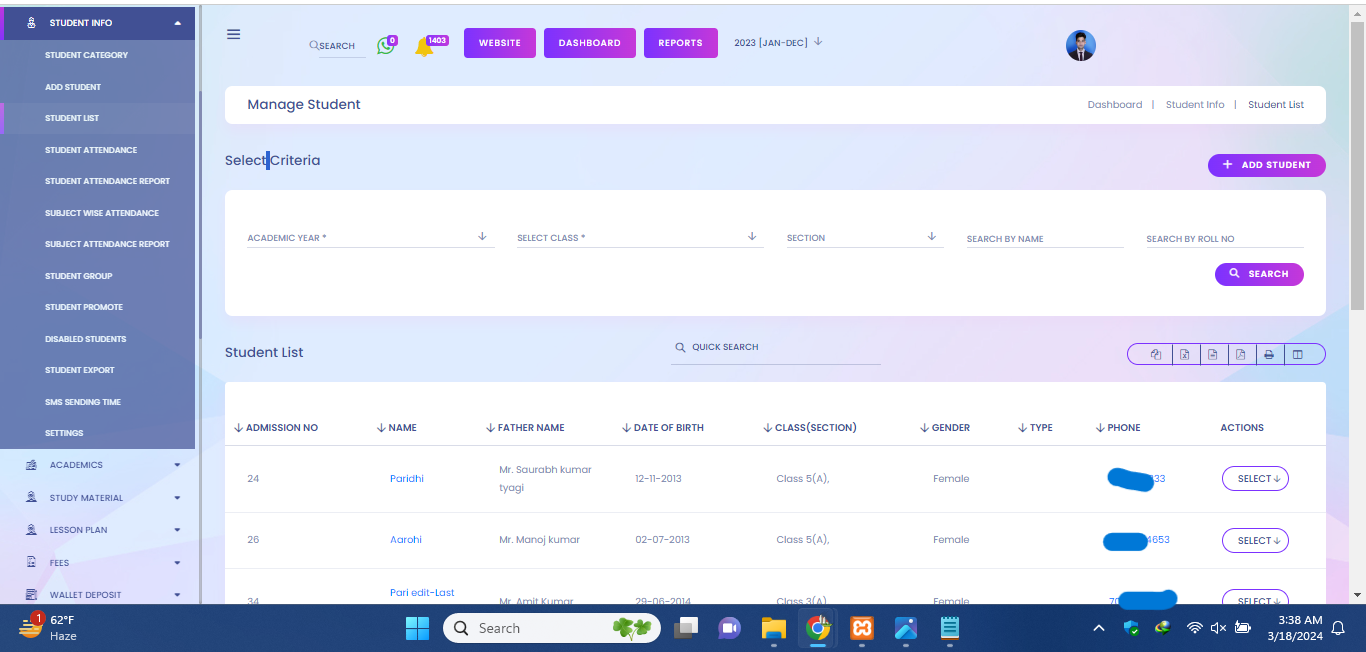This screenshot has height=652, width=1366.
Task: Click the Quick Search input field
Action: tap(780, 347)
